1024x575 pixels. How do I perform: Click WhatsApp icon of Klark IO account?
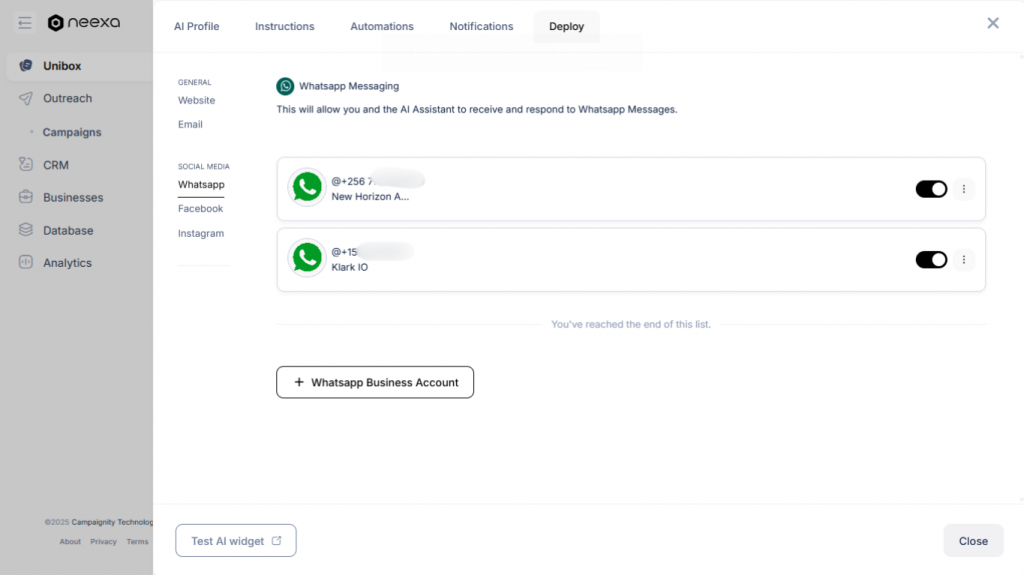click(307, 258)
